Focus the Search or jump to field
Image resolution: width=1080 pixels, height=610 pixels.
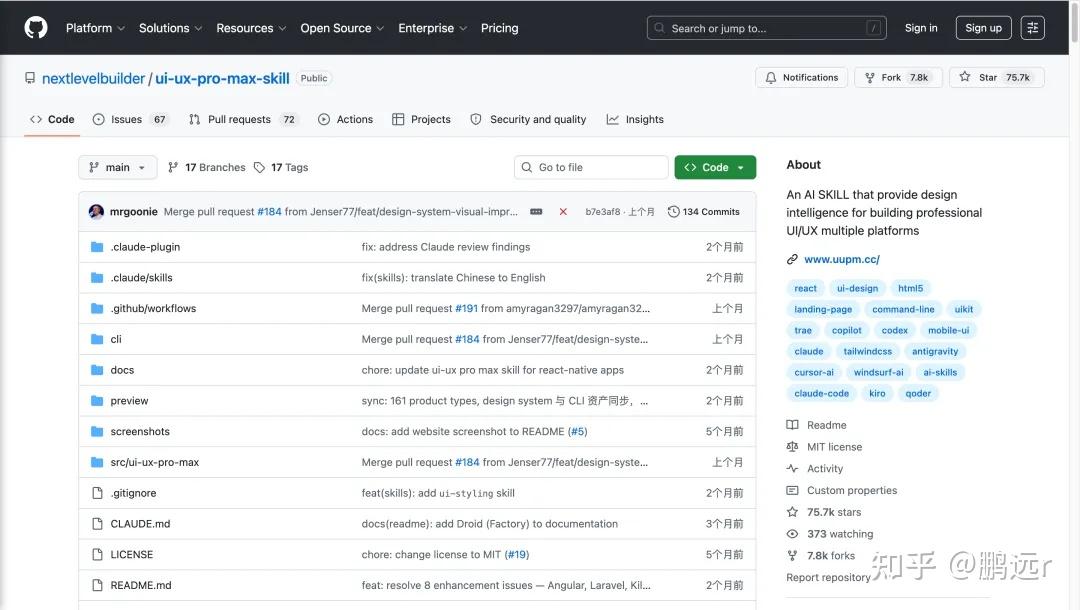(767, 28)
